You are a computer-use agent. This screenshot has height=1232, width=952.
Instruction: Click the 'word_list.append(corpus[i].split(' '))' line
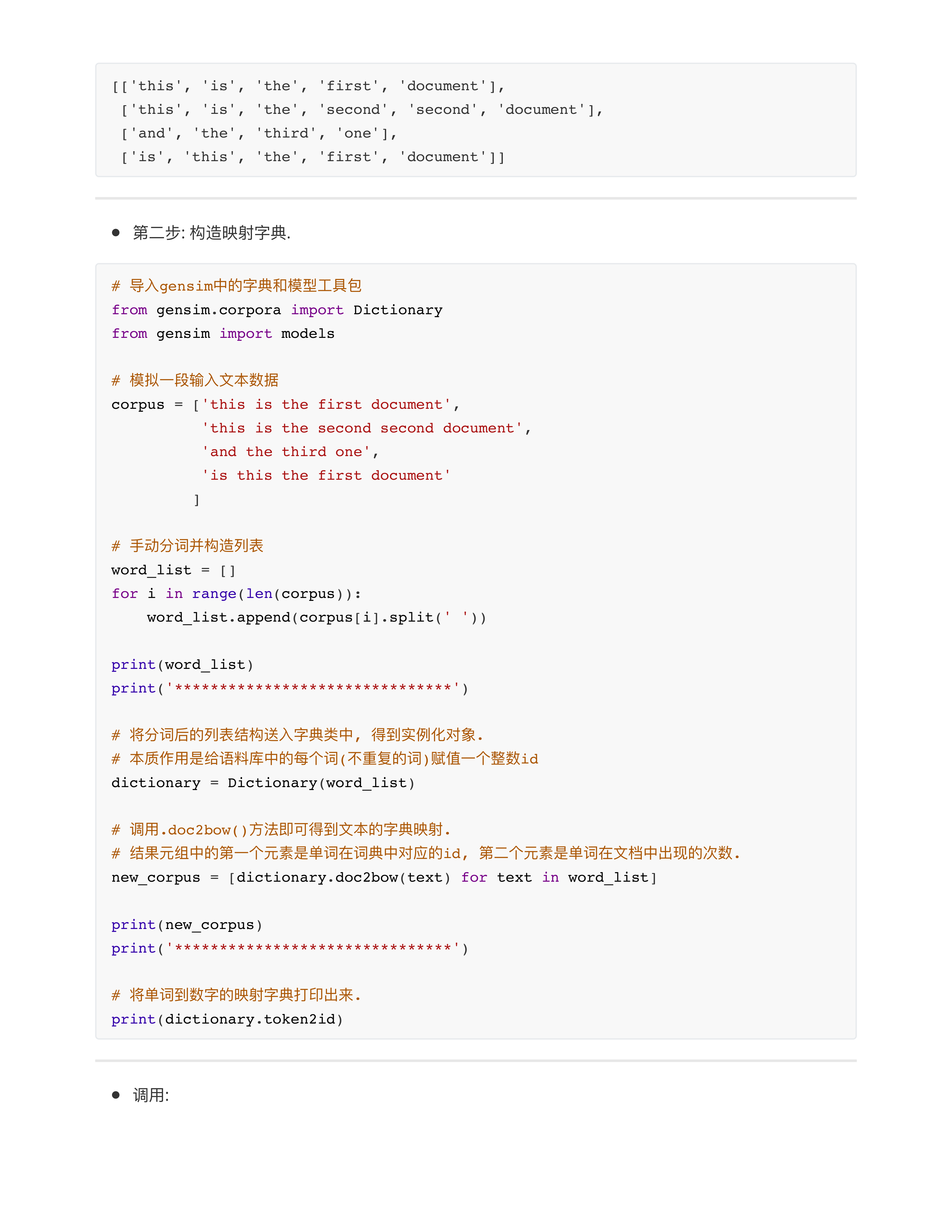pos(316,617)
